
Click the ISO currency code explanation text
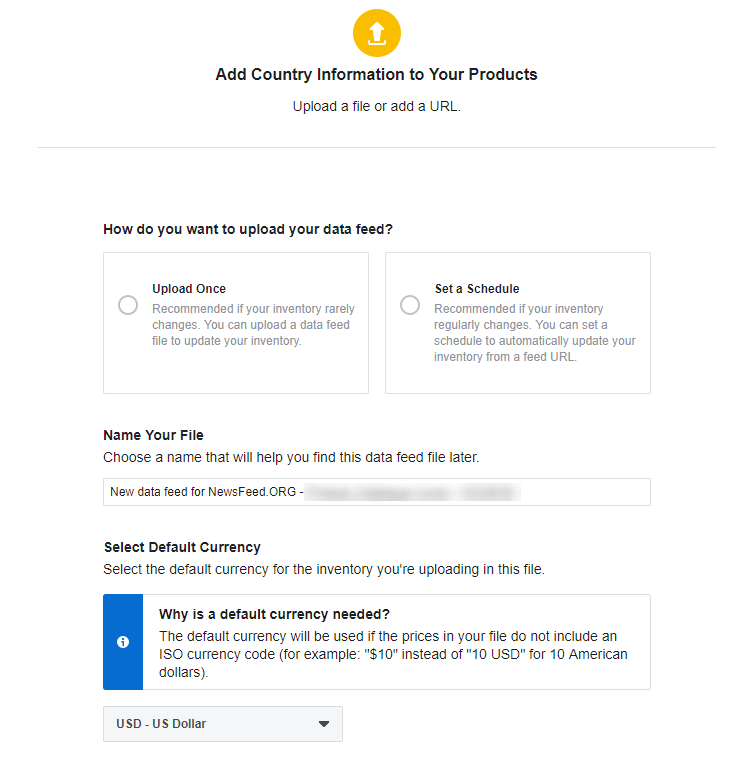point(393,654)
